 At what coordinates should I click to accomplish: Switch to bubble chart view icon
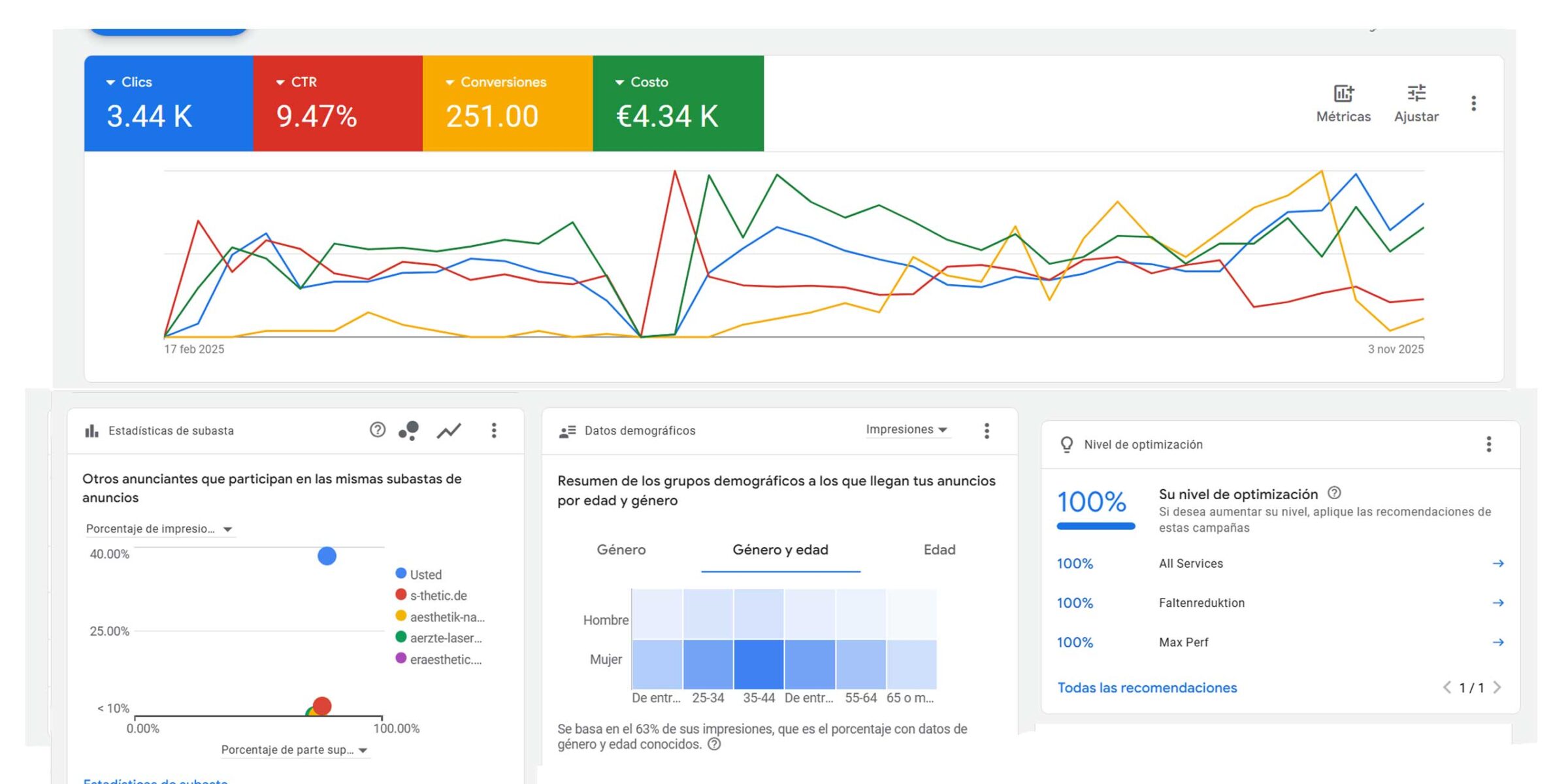point(409,430)
